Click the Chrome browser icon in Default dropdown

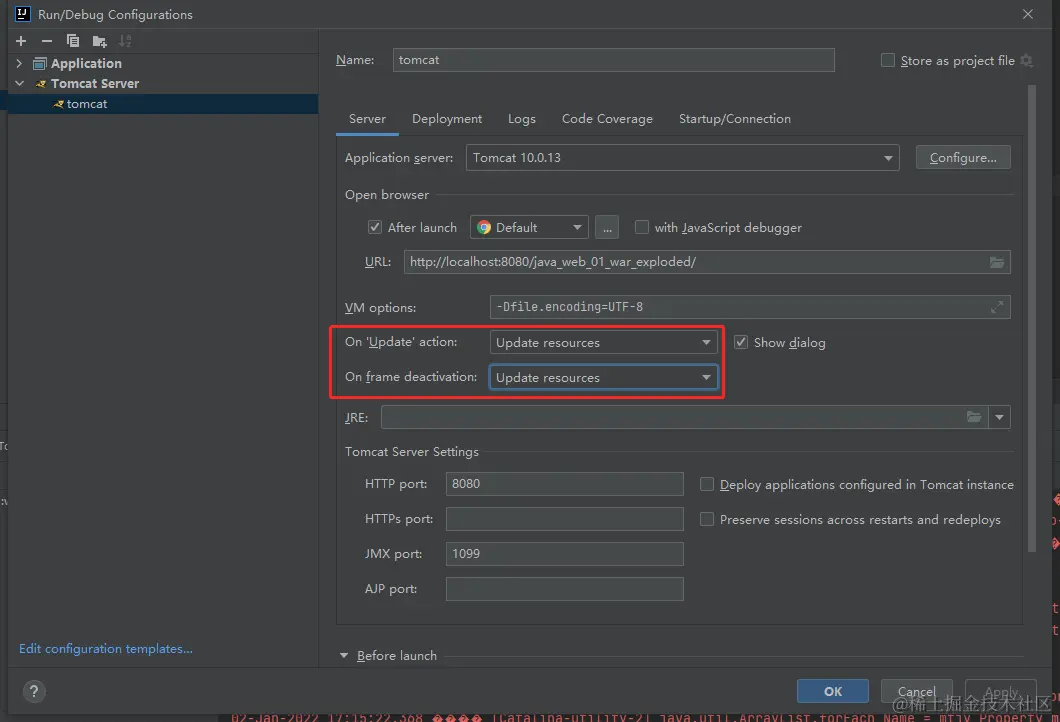point(484,227)
